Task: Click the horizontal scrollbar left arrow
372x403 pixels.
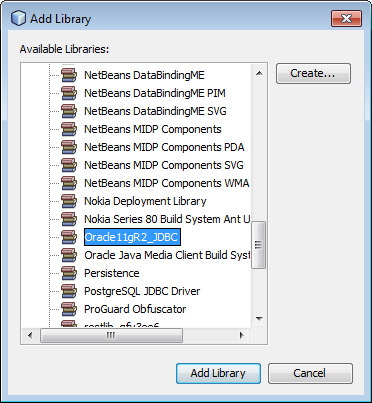Action: 30,335
